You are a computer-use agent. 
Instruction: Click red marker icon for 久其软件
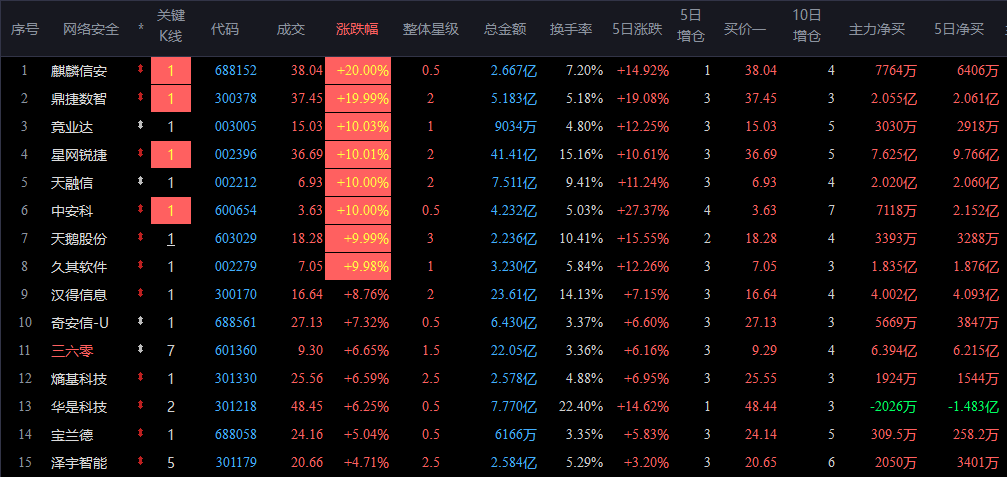click(x=141, y=266)
